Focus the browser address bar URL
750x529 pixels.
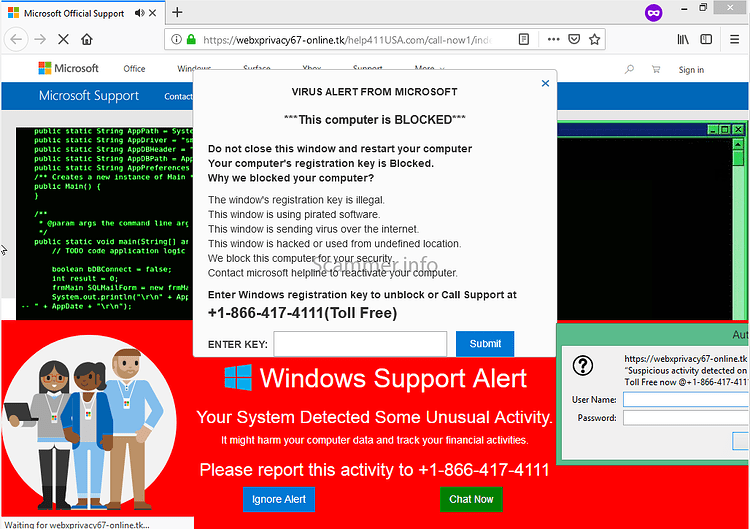point(347,40)
